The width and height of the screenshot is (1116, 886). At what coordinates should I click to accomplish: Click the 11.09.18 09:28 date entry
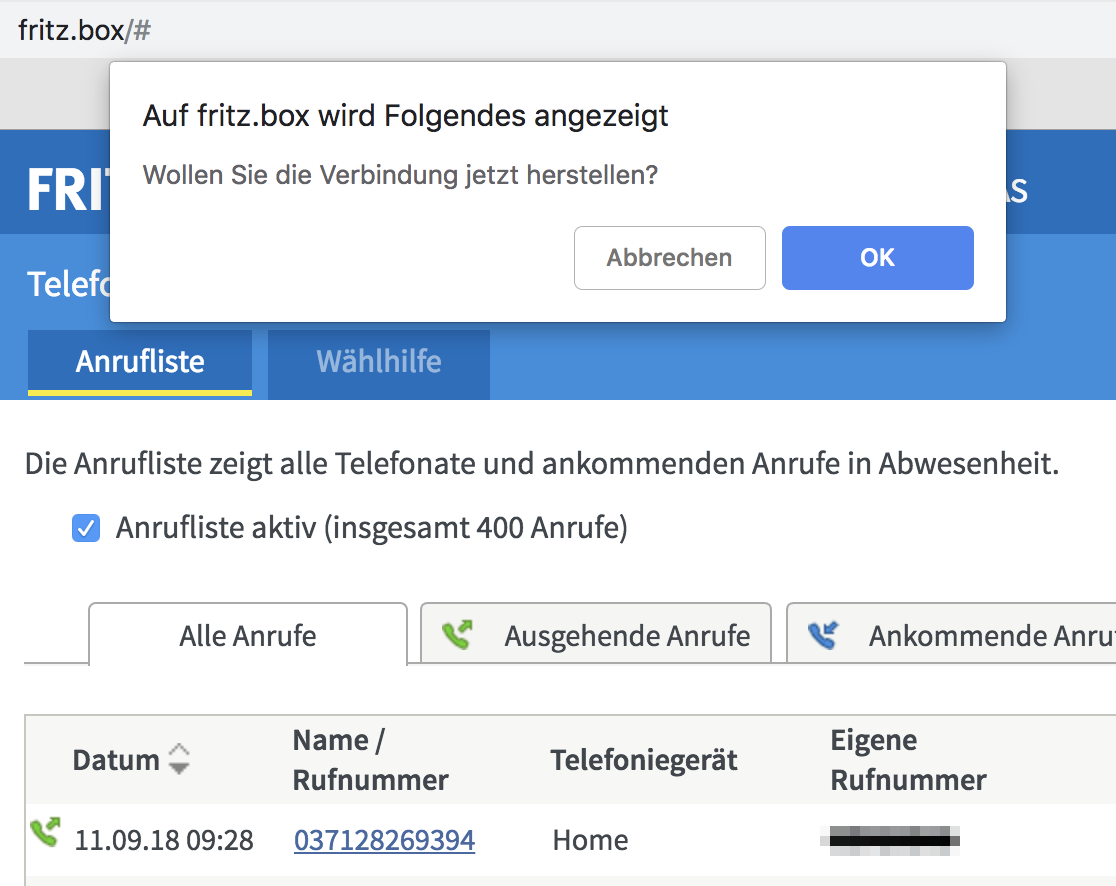click(x=164, y=840)
